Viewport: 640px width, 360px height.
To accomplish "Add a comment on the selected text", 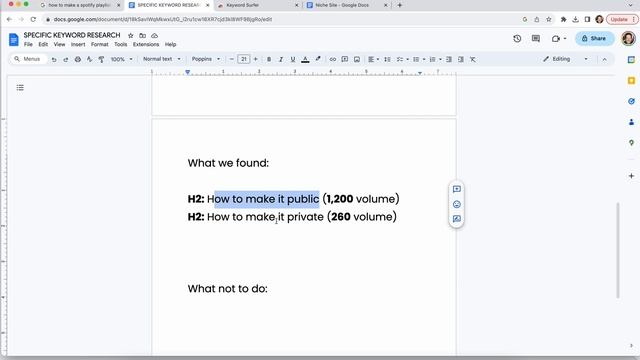I will click(x=457, y=189).
